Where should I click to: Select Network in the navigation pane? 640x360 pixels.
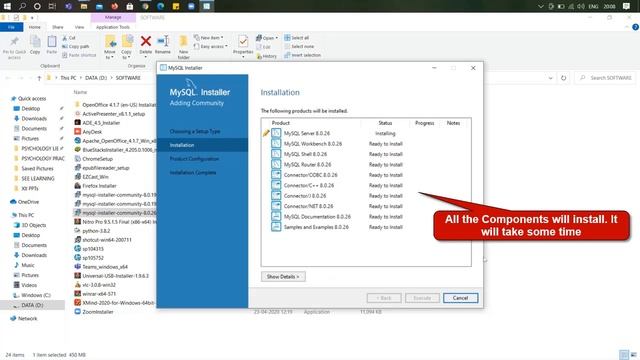[x=27, y=318]
